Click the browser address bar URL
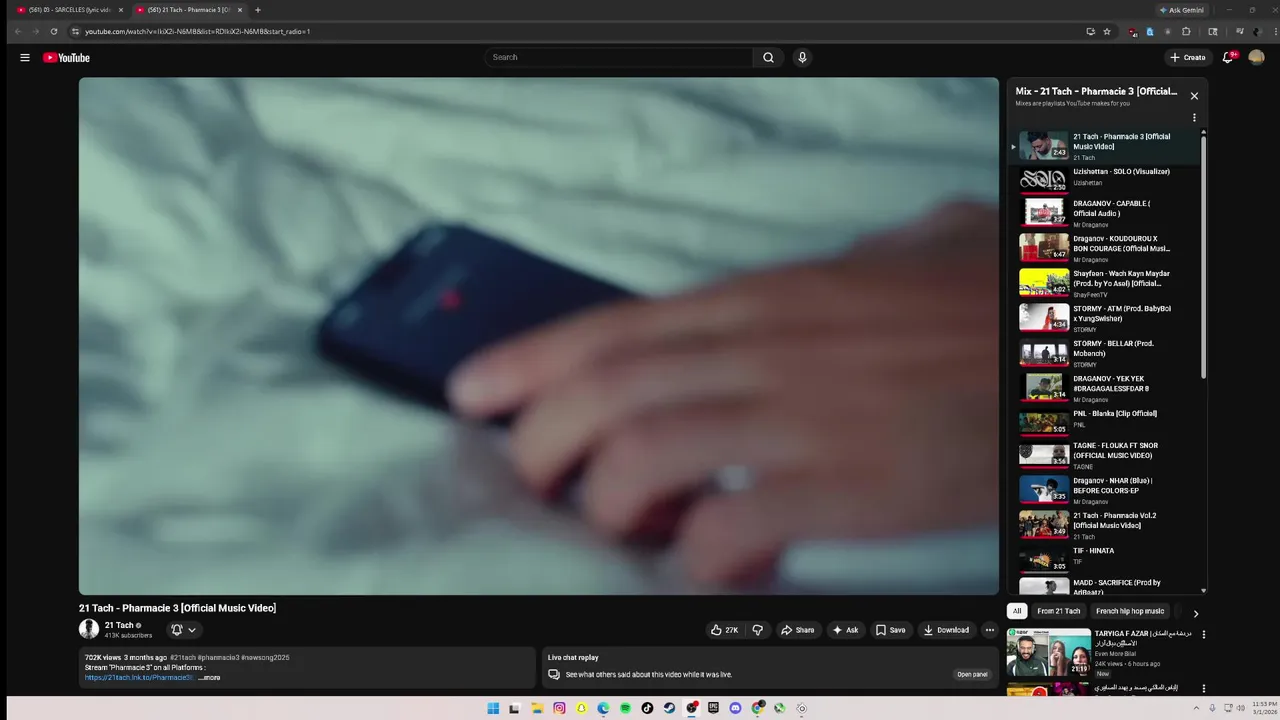 198,31
